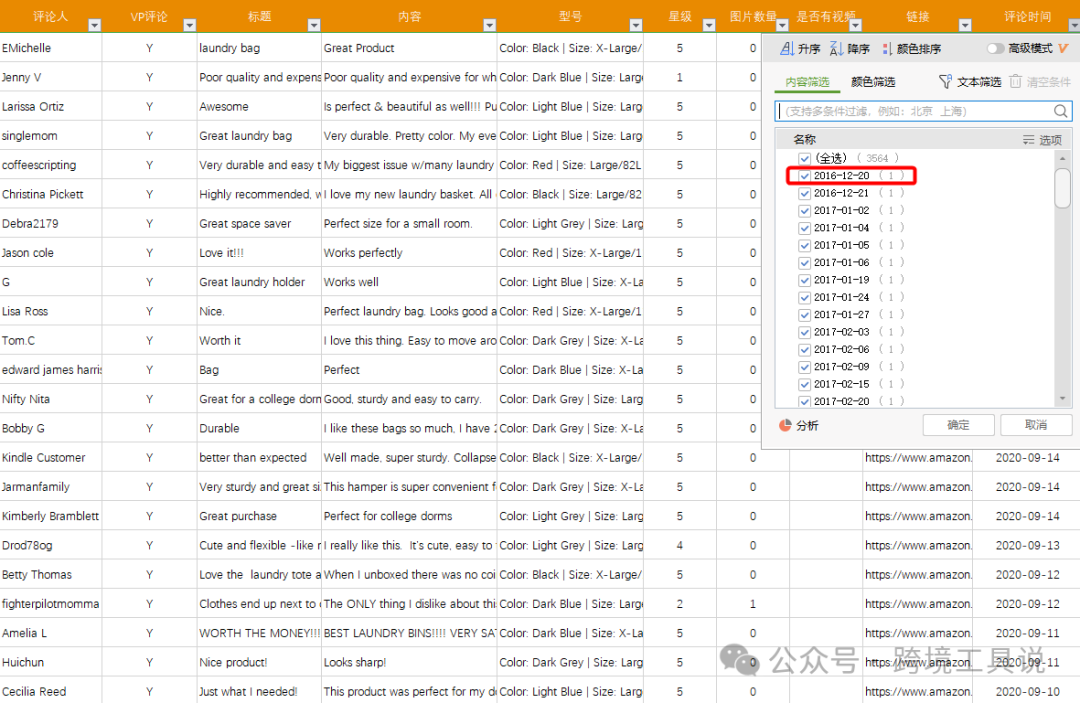This screenshot has width=1080, height=703.
Task: Uncheck date 2017-01-05
Action: pos(804,245)
